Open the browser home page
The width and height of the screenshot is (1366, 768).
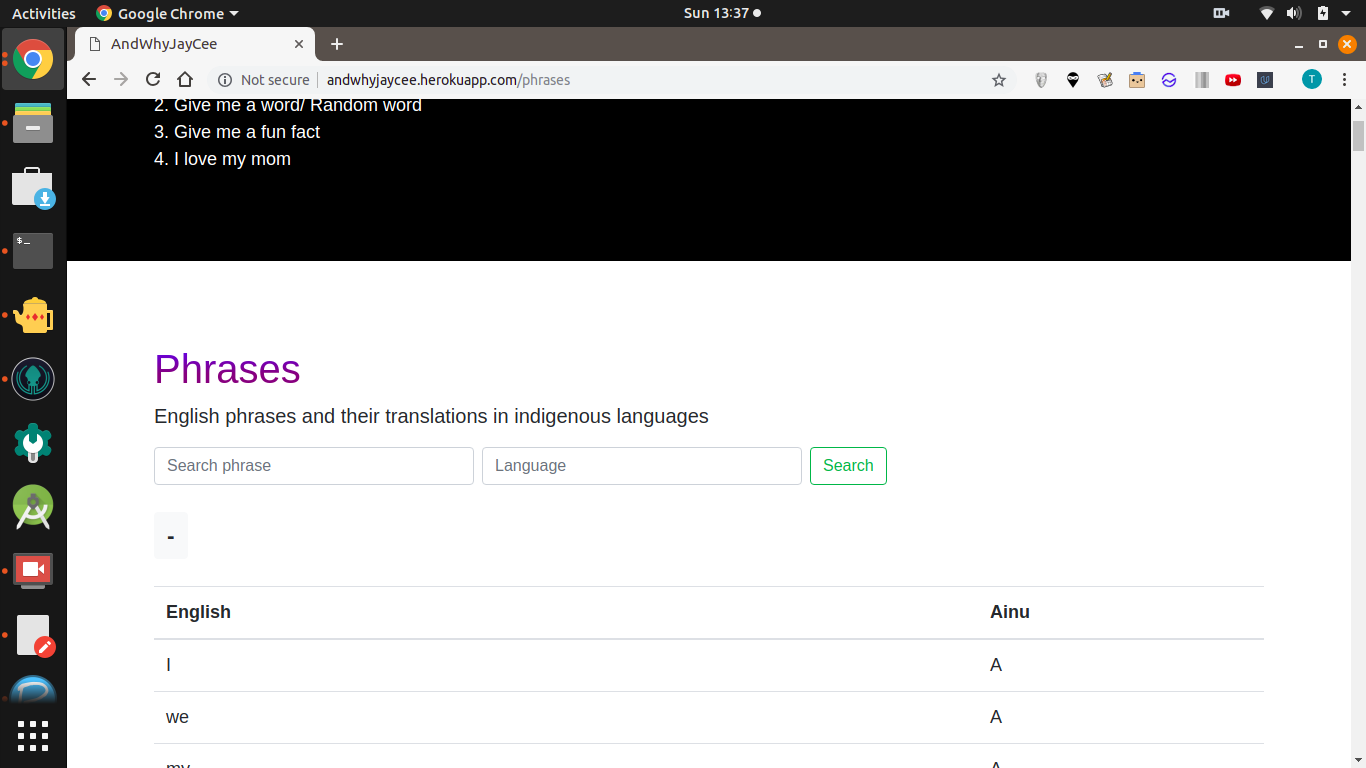(185, 80)
